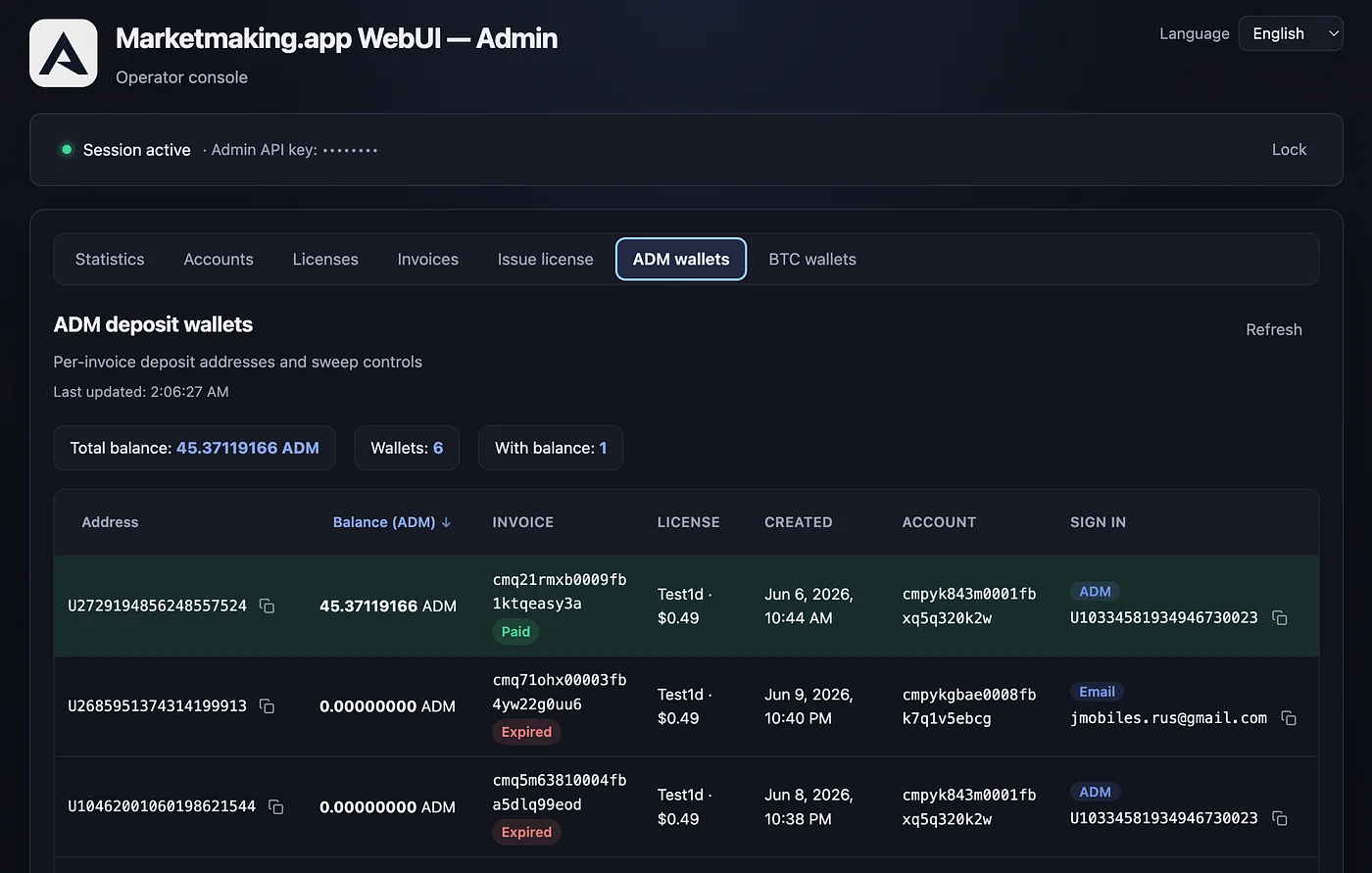Go to Issue license tab

545,259
